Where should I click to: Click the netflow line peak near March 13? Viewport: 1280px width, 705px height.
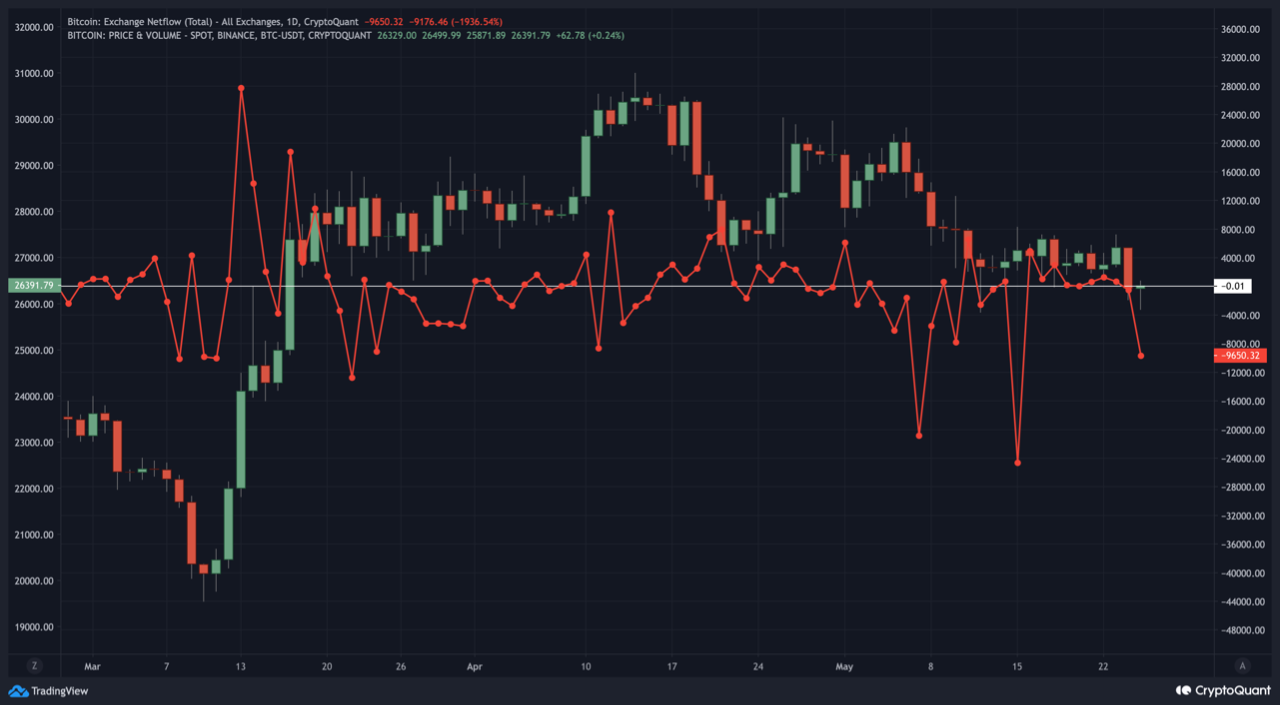(241, 88)
